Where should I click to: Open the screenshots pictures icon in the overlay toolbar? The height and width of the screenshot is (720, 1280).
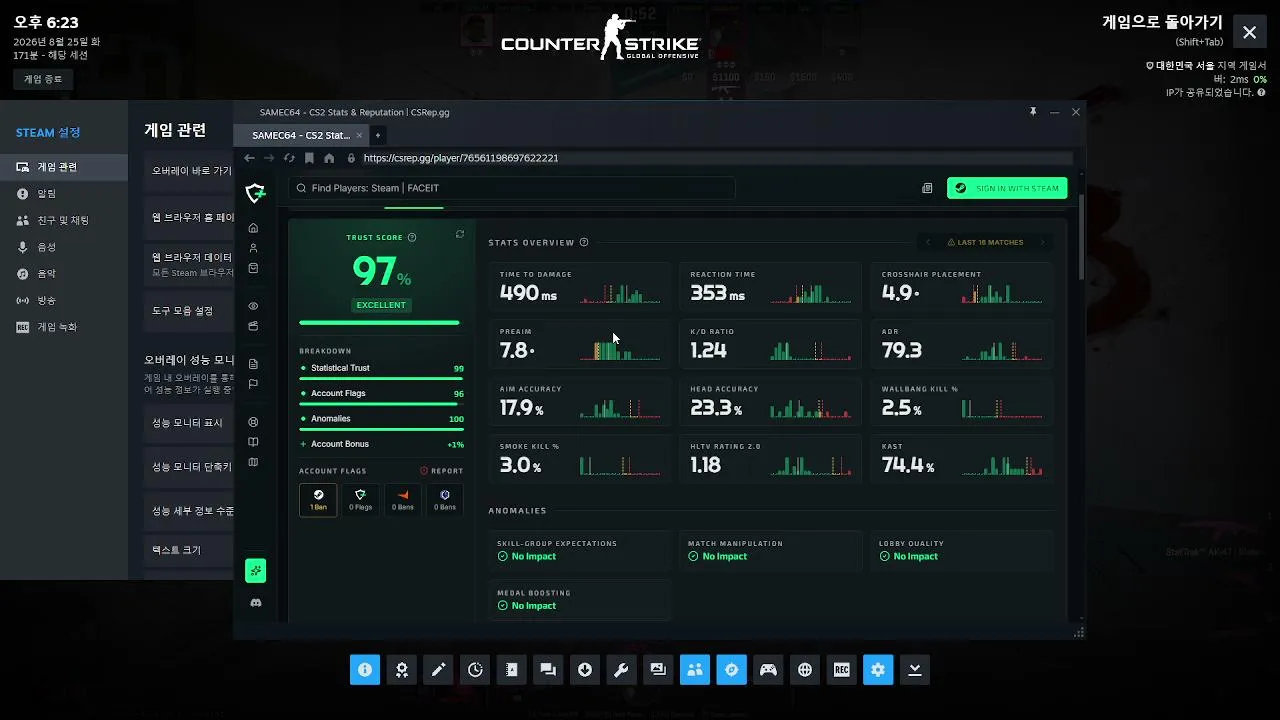tap(658, 670)
